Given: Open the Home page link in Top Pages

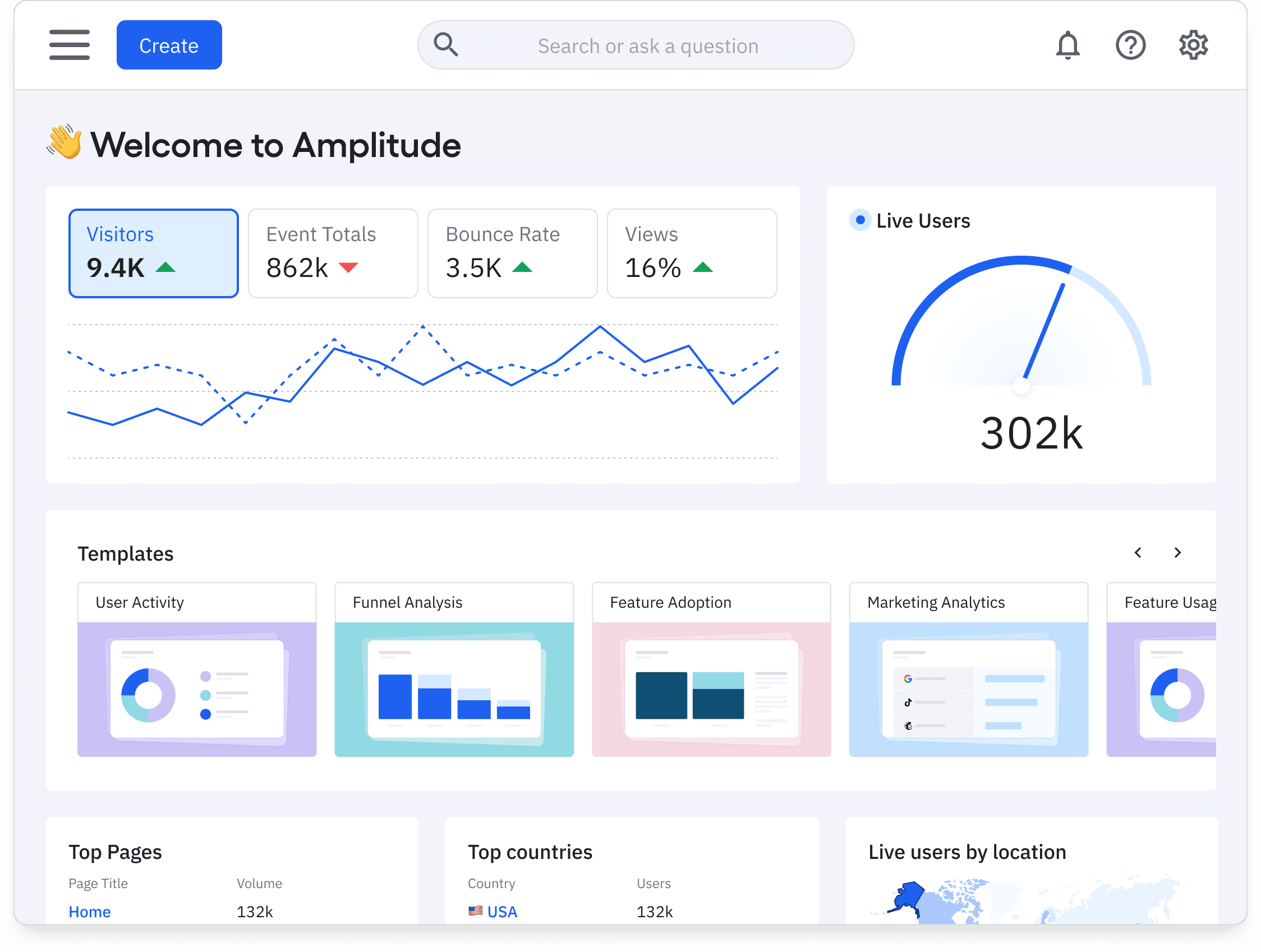Looking at the screenshot, I should 90,912.
